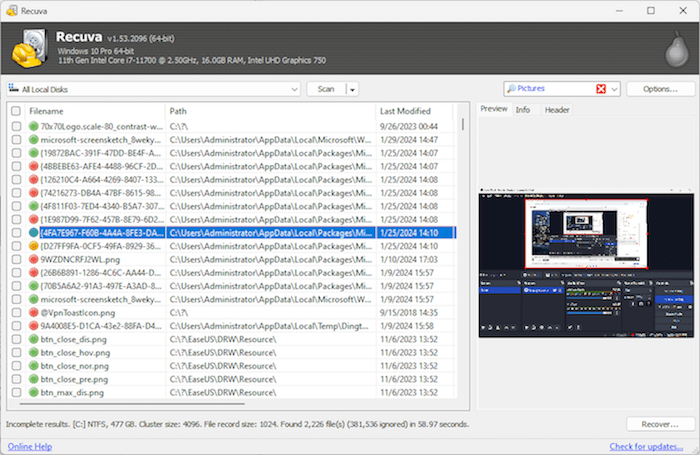Check the box for btn_close_nor.png
Viewport: 700px width, 455px height.
[x=16, y=366]
